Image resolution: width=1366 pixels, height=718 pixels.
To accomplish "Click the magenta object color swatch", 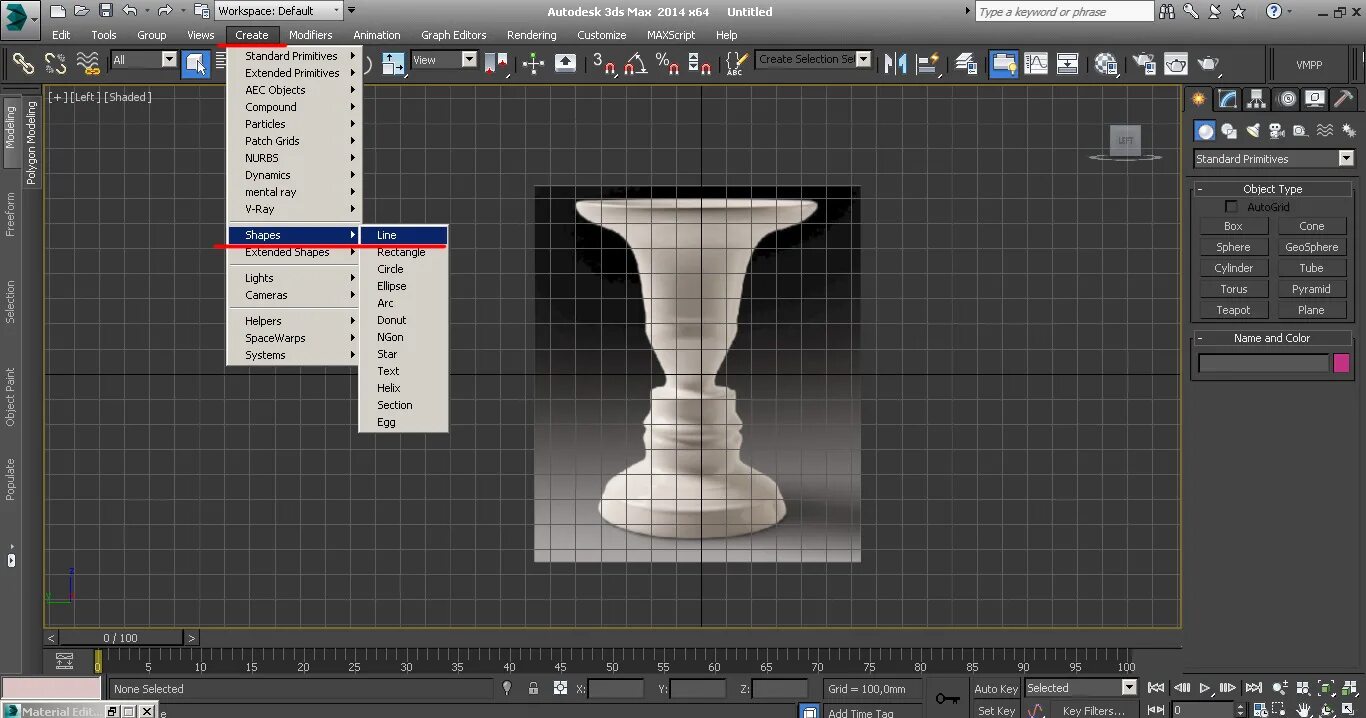I will coord(1341,364).
